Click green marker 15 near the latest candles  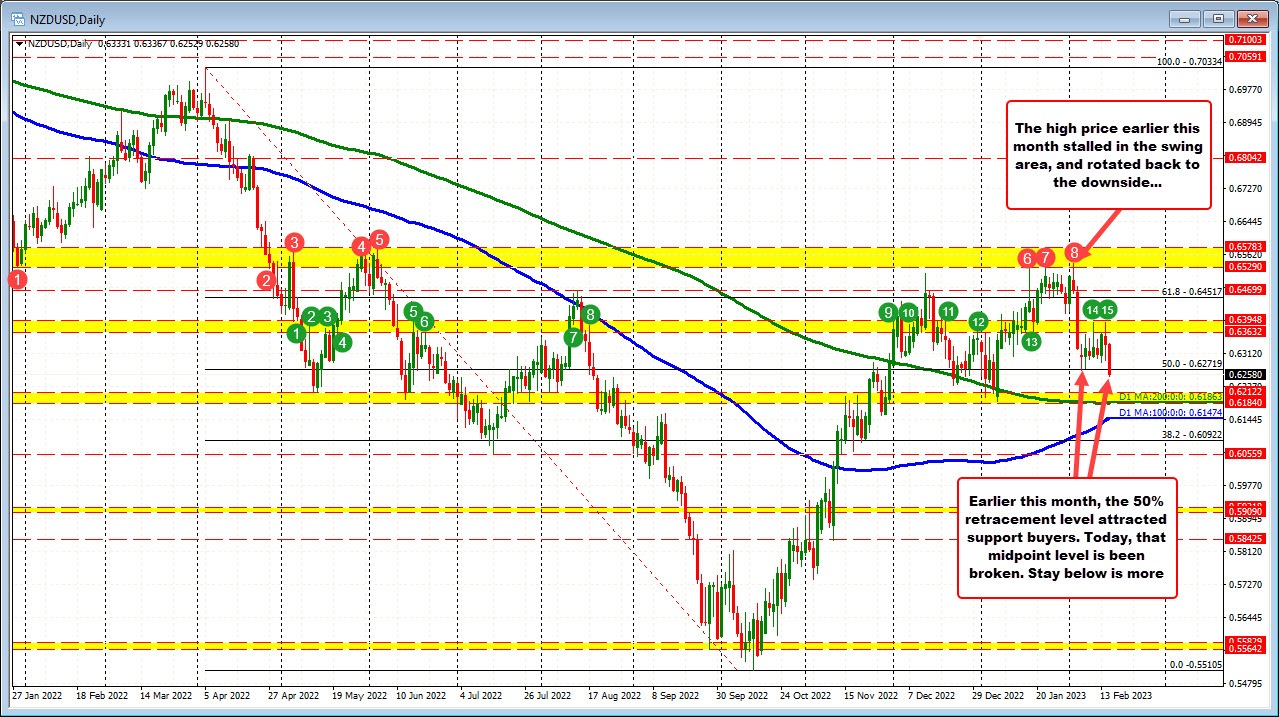1107,310
